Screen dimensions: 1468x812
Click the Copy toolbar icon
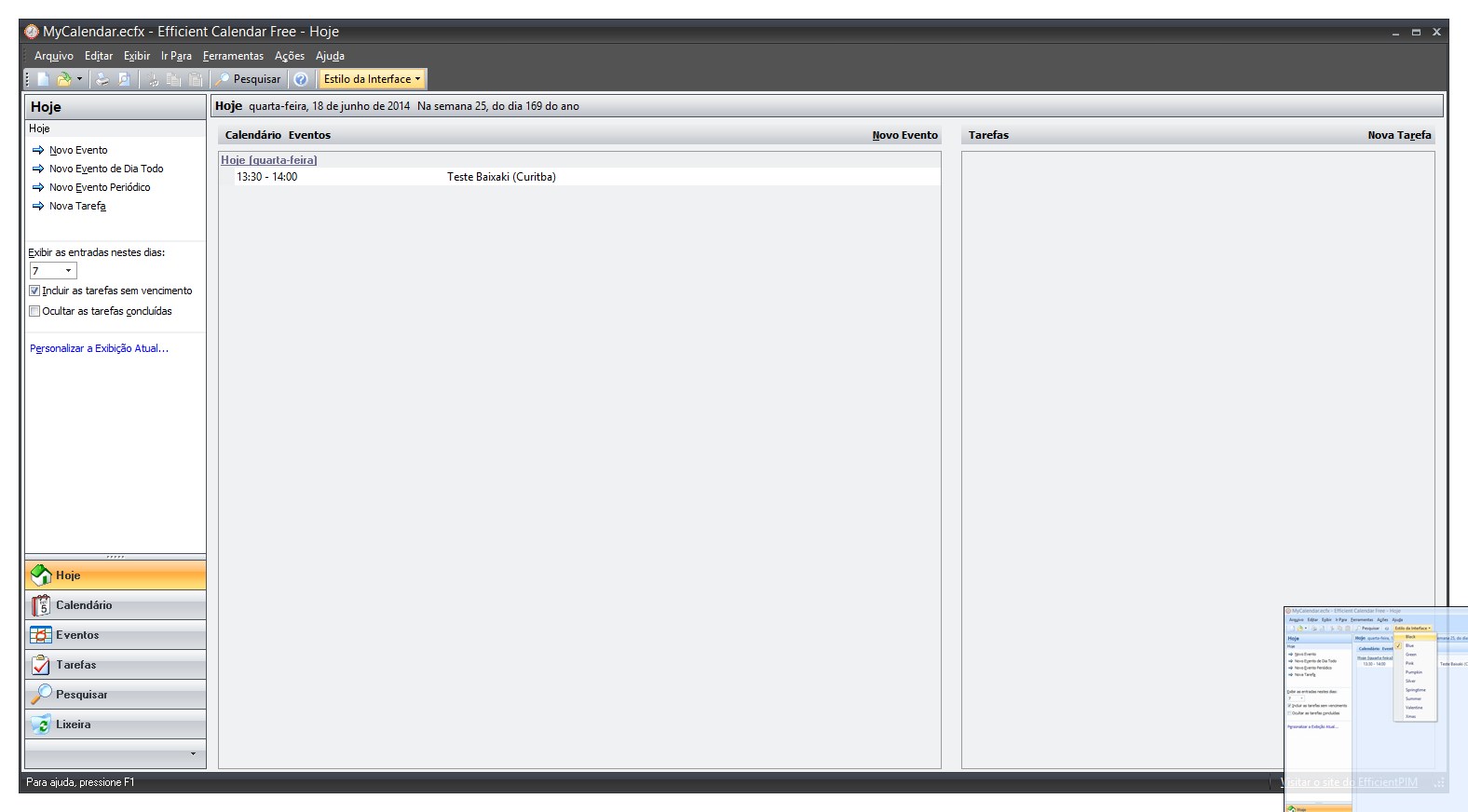click(x=174, y=79)
